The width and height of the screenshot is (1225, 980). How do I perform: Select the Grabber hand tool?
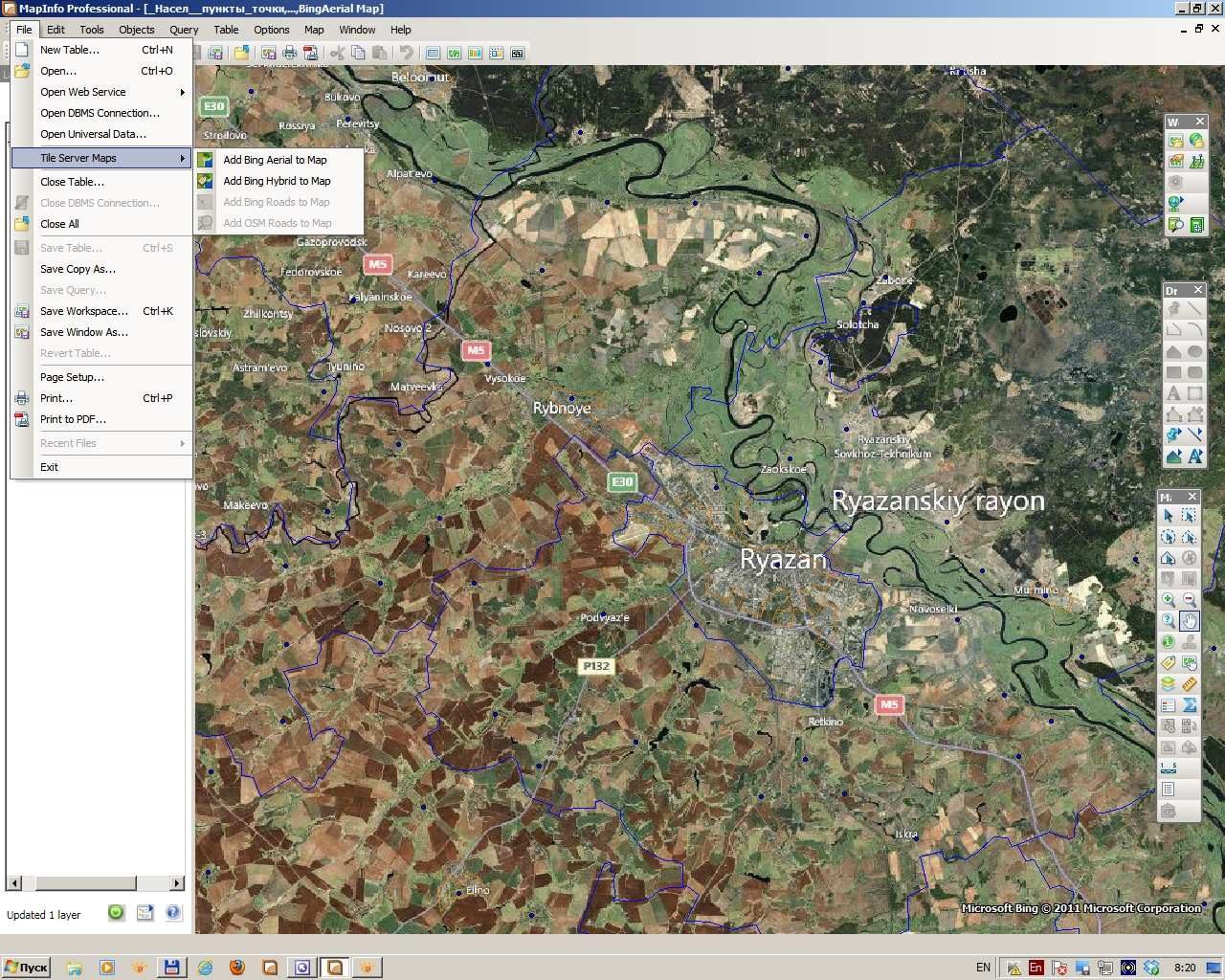tap(1189, 620)
